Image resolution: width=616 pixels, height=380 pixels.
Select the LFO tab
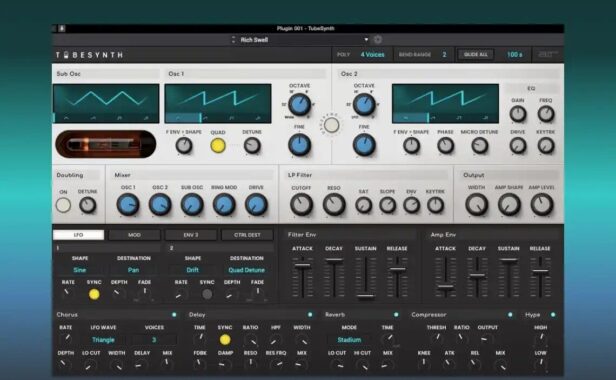tap(79, 235)
